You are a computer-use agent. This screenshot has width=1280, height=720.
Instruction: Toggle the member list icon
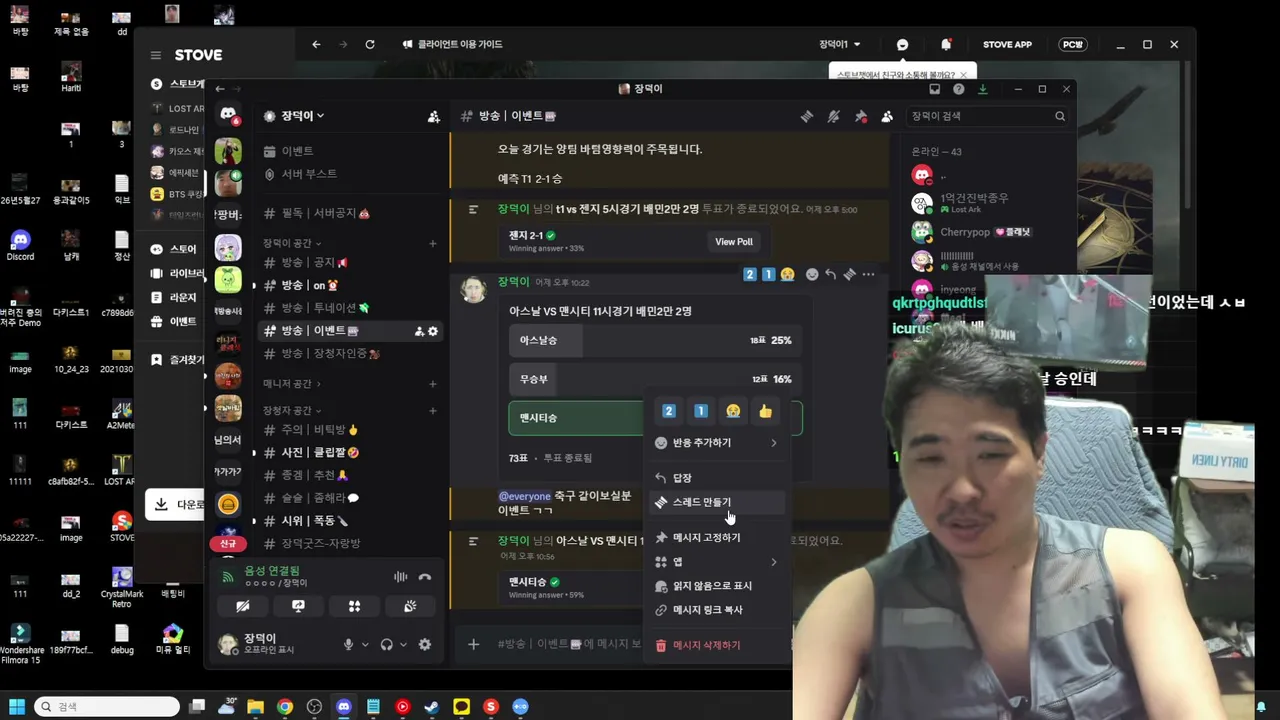pos(887,116)
